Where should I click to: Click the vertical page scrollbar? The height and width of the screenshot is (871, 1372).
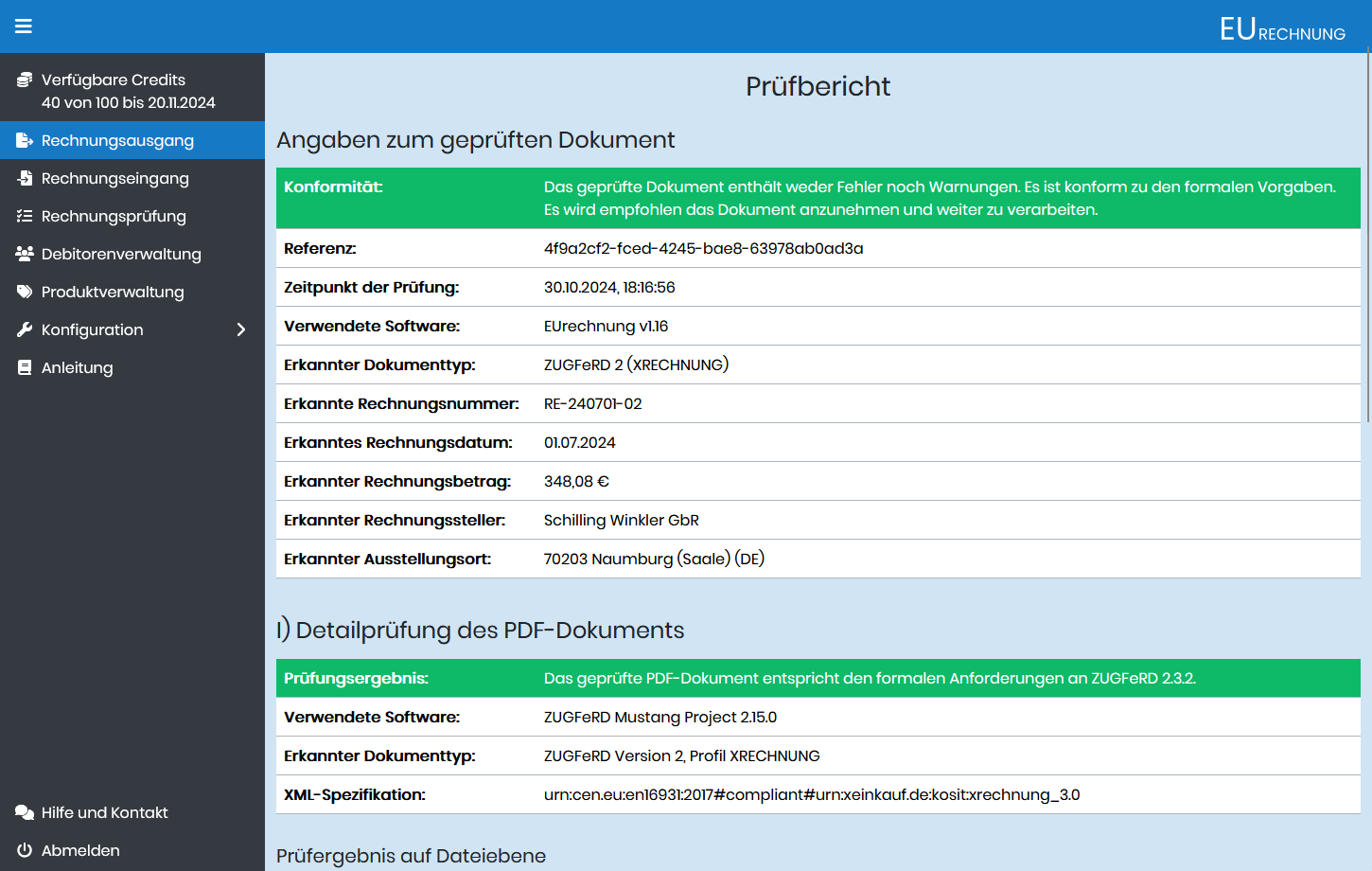pos(1367,237)
